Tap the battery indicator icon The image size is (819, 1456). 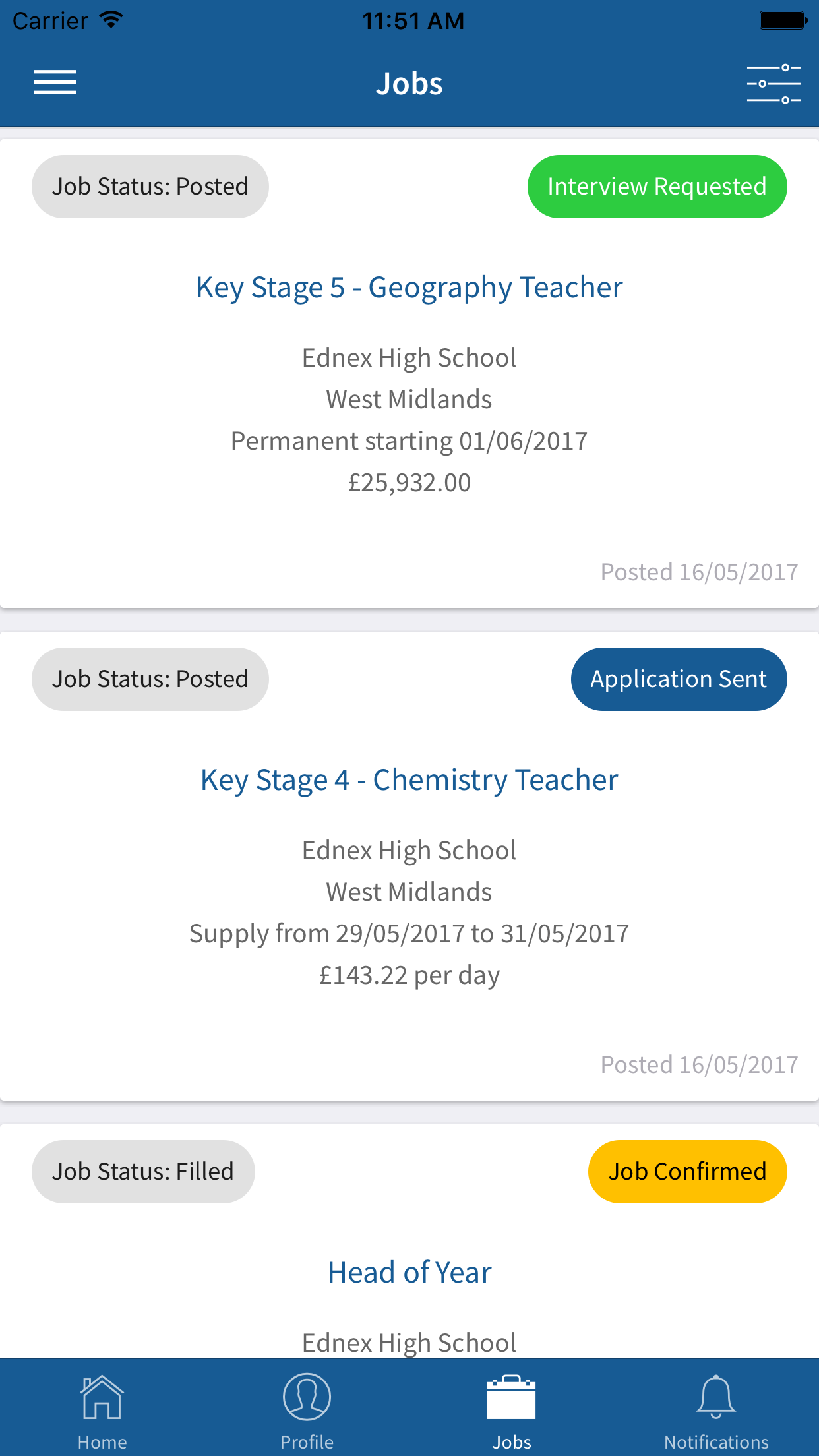pos(783,20)
